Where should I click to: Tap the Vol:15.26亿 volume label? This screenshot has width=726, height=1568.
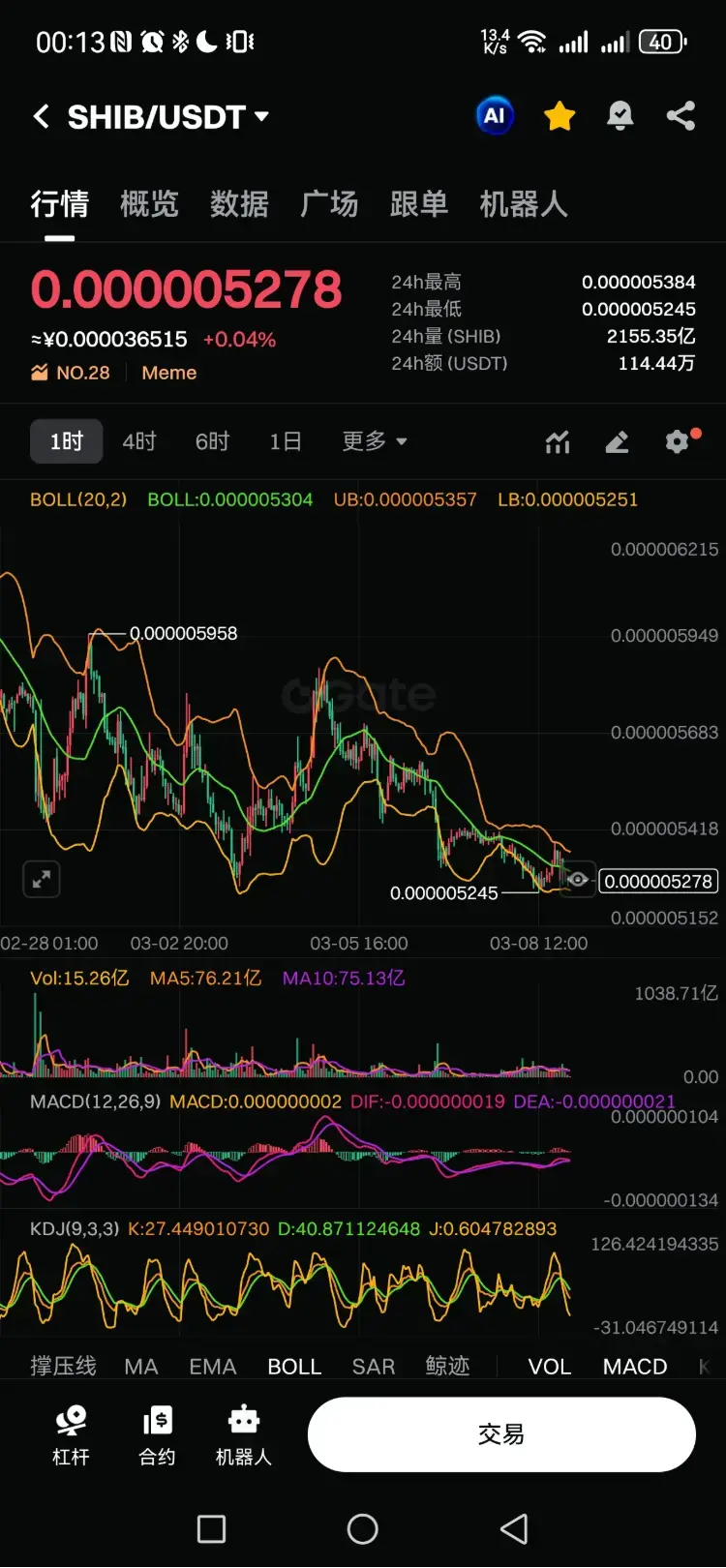coord(79,978)
